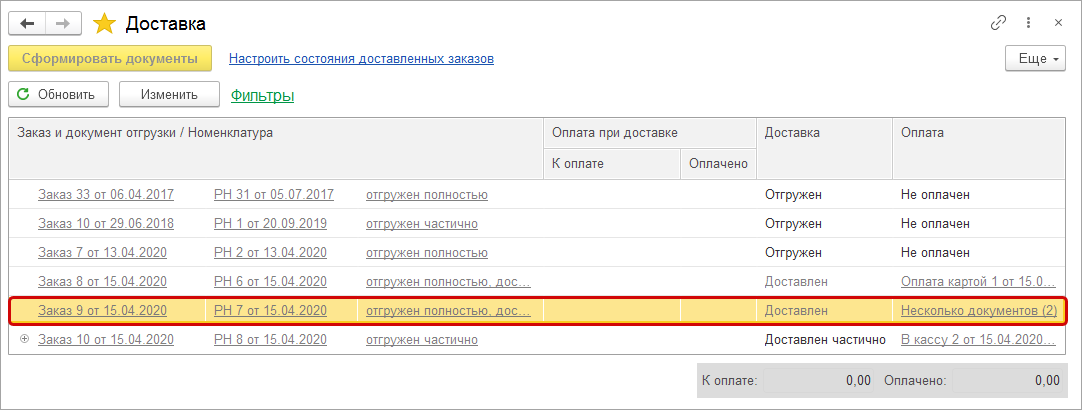Add Доставка to favorites with star

(104, 22)
